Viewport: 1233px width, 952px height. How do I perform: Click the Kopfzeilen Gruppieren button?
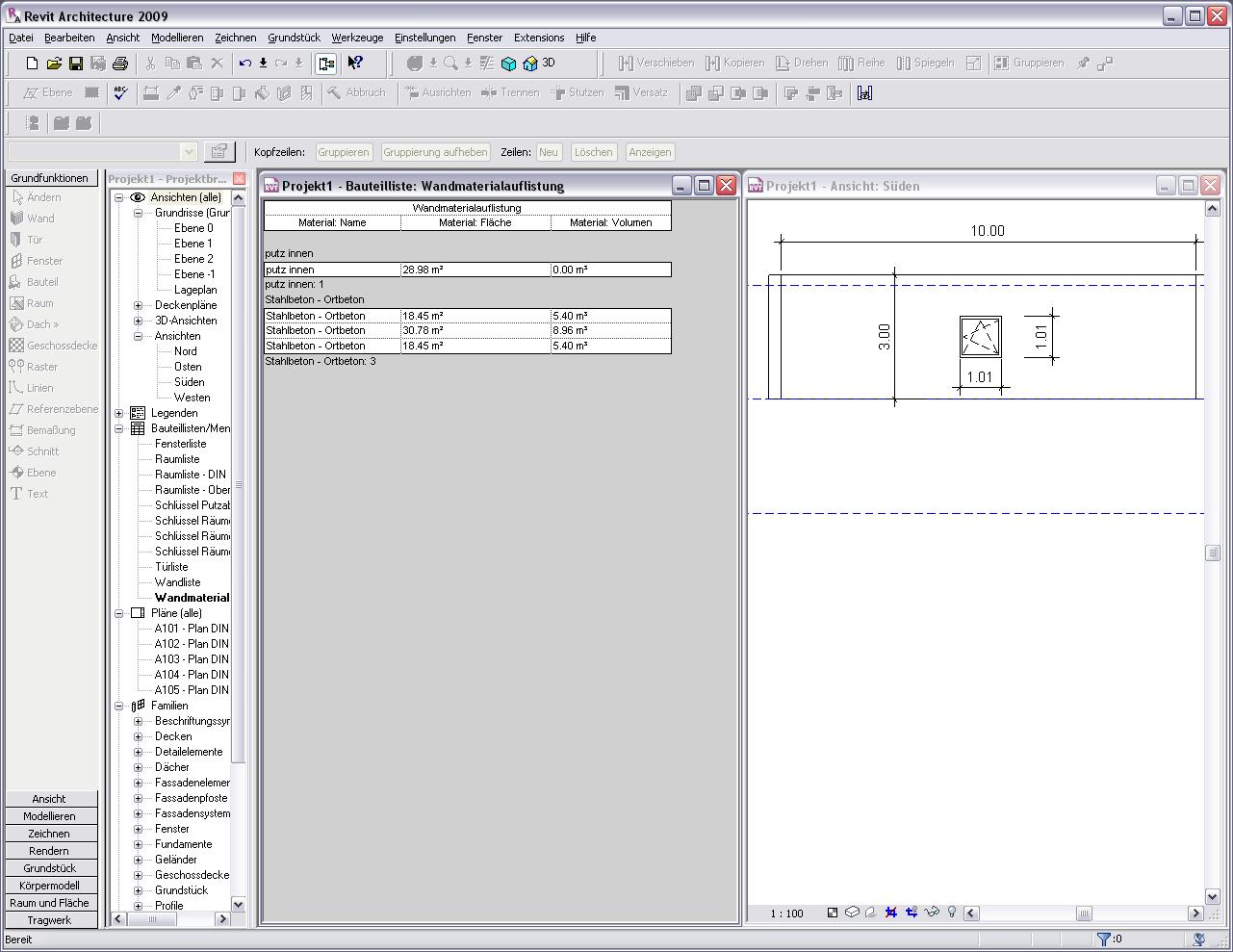pos(344,152)
